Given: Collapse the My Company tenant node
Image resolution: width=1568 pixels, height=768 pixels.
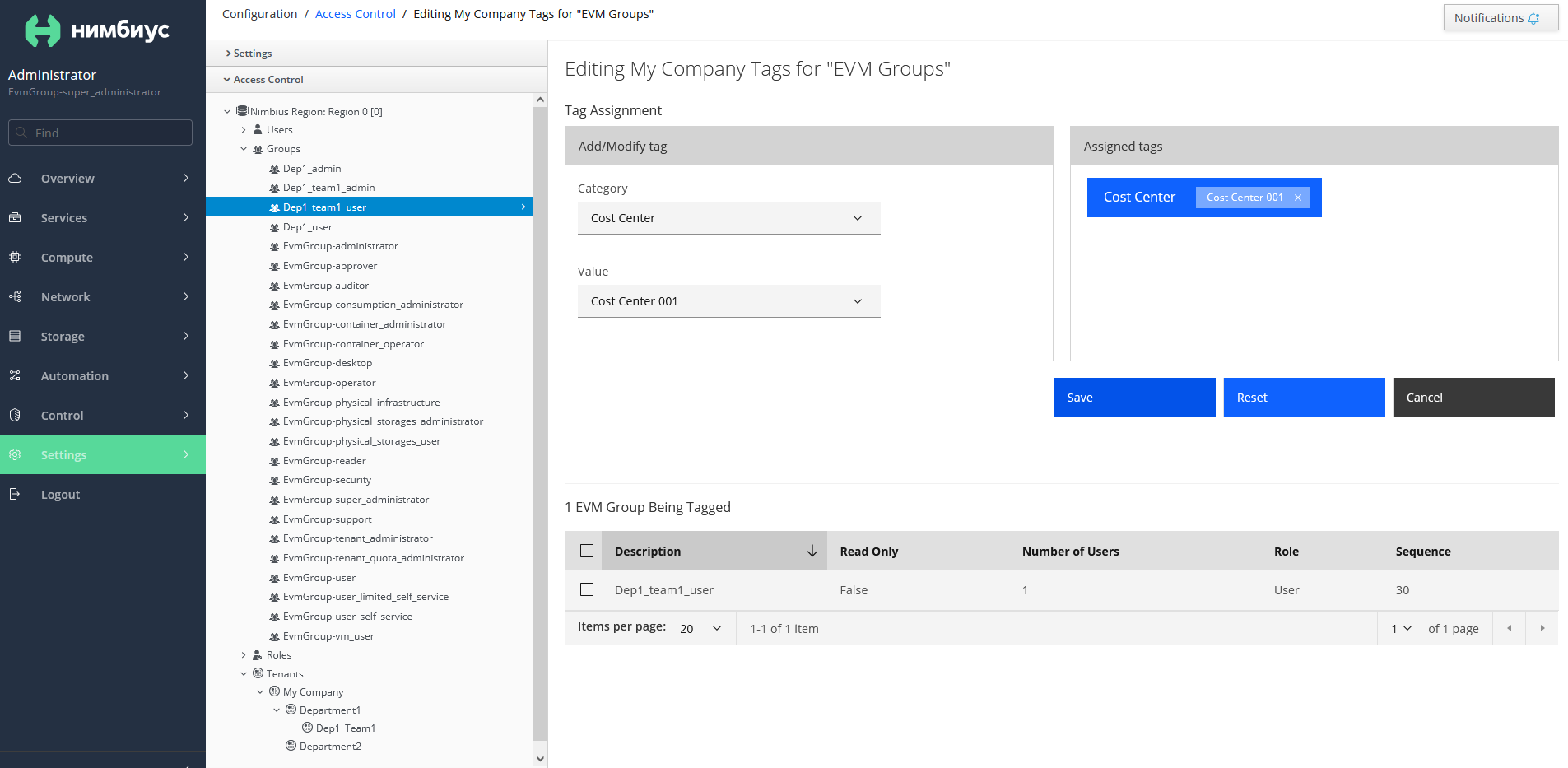Looking at the screenshot, I should pyautogui.click(x=260, y=692).
